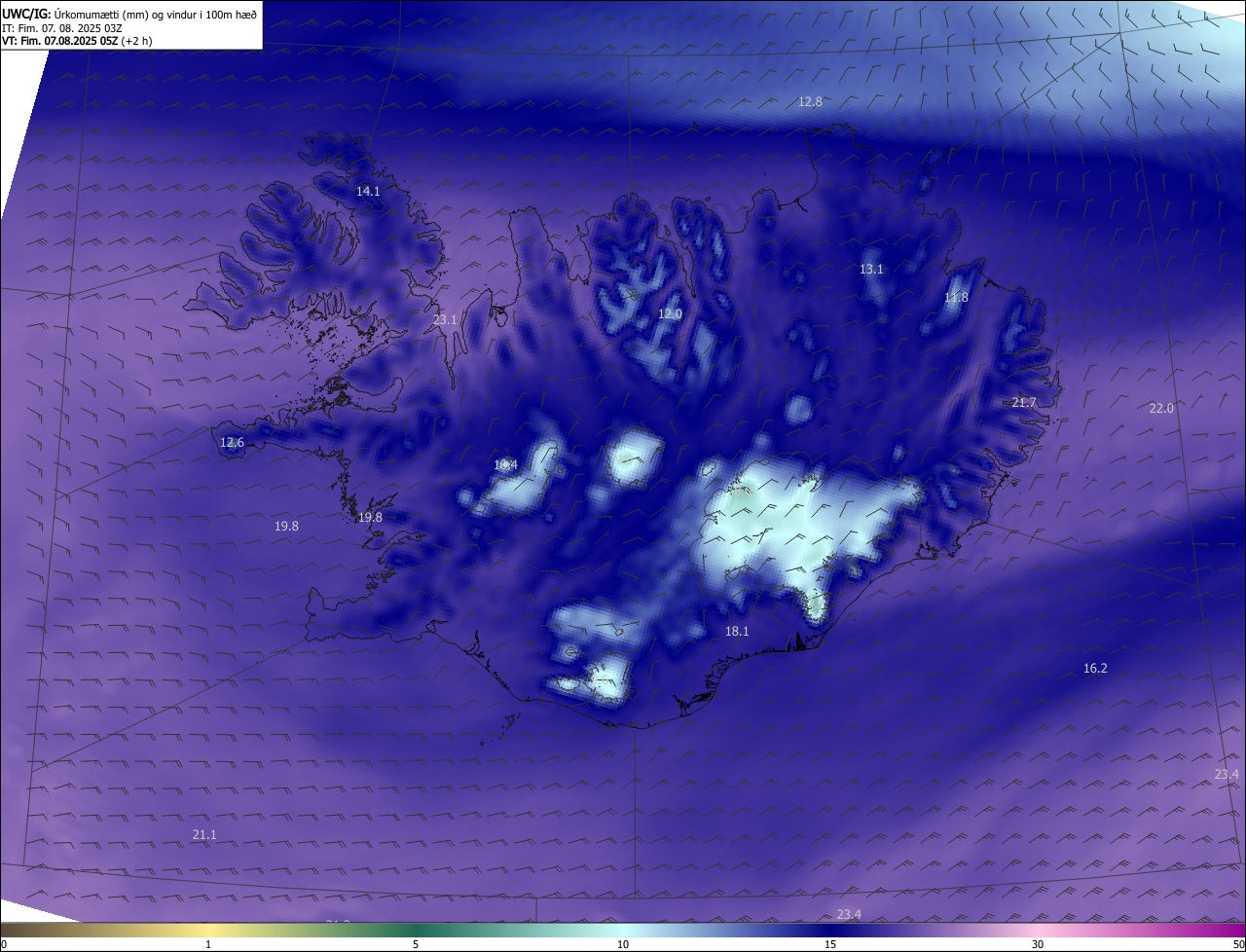Click the initial time line "IT: Fim. 07. 08. 2025 03Z"
1246x952 pixels.
tap(62, 27)
